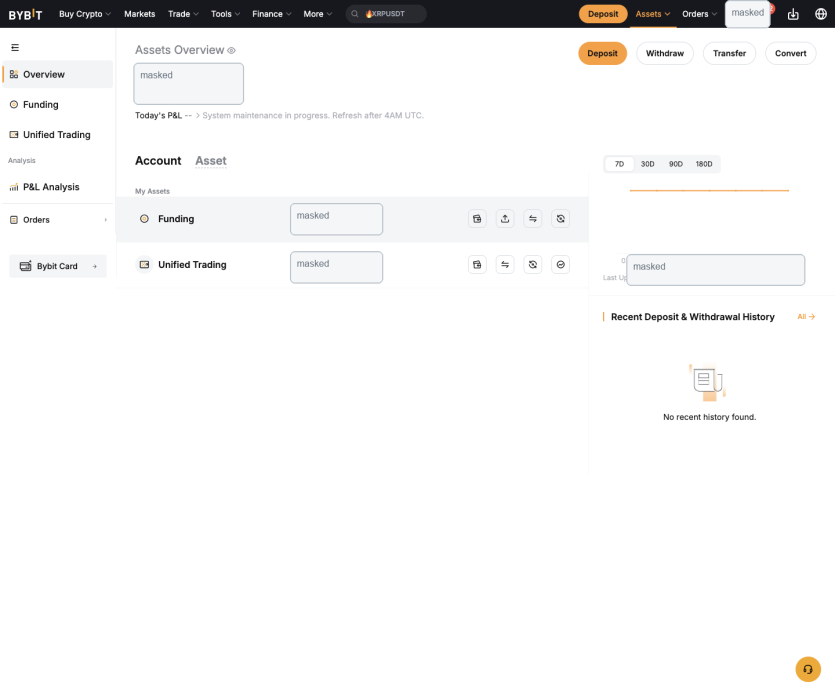Click the Convert button
The width and height of the screenshot is (835, 696).
point(790,53)
